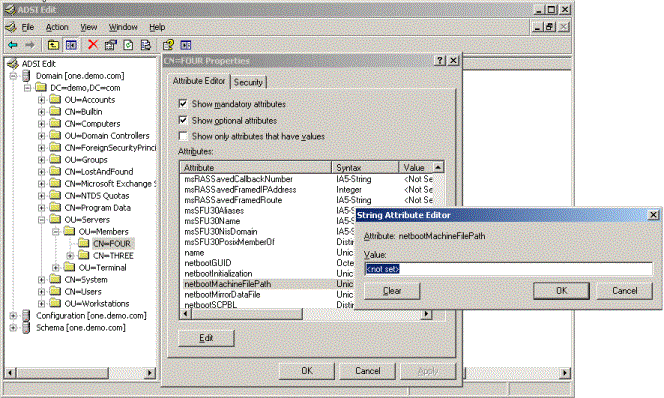Open the Properties toolbar icon

(x=111, y=45)
